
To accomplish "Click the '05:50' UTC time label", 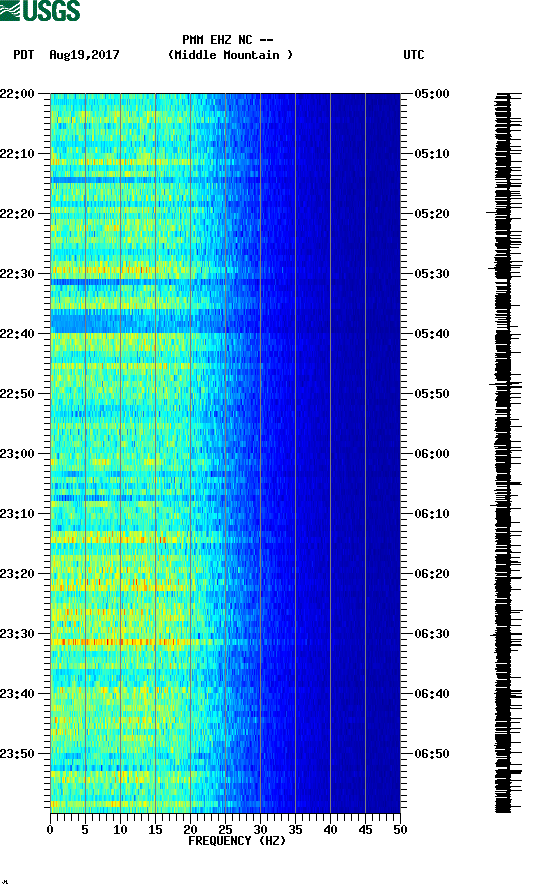I will coord(432,394).
